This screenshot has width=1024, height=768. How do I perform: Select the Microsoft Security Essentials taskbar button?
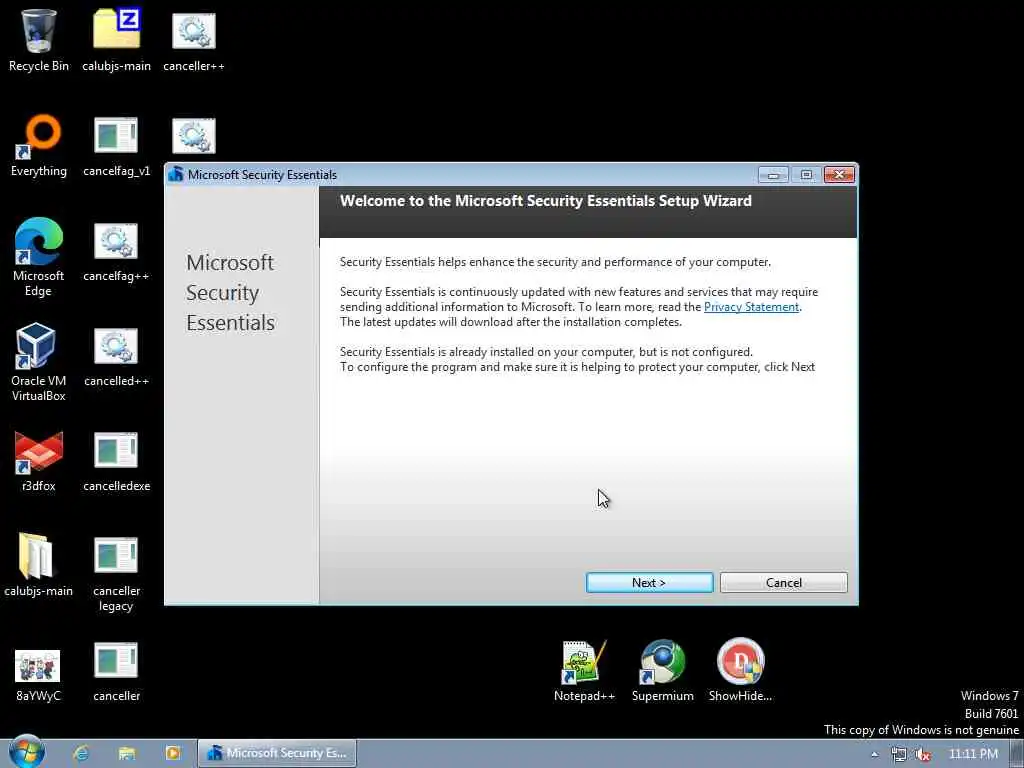click(277, 753)
